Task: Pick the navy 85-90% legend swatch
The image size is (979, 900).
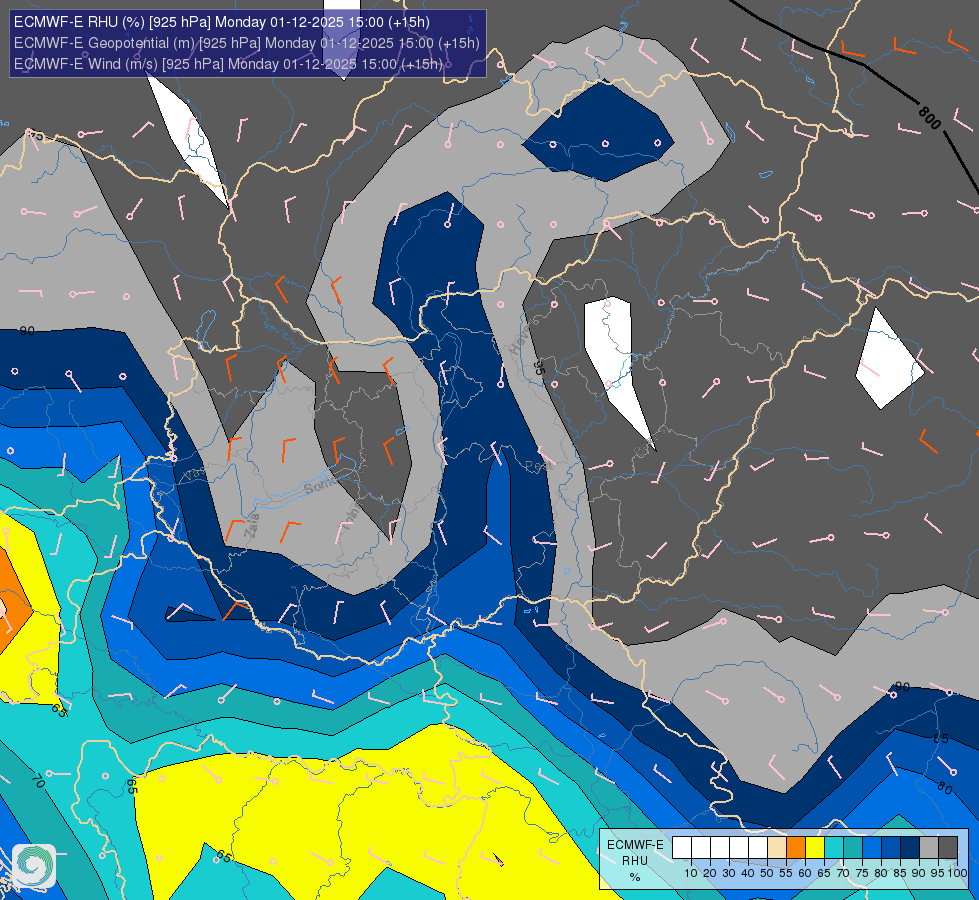Action: pyautogui.click(x=910, y=848)
